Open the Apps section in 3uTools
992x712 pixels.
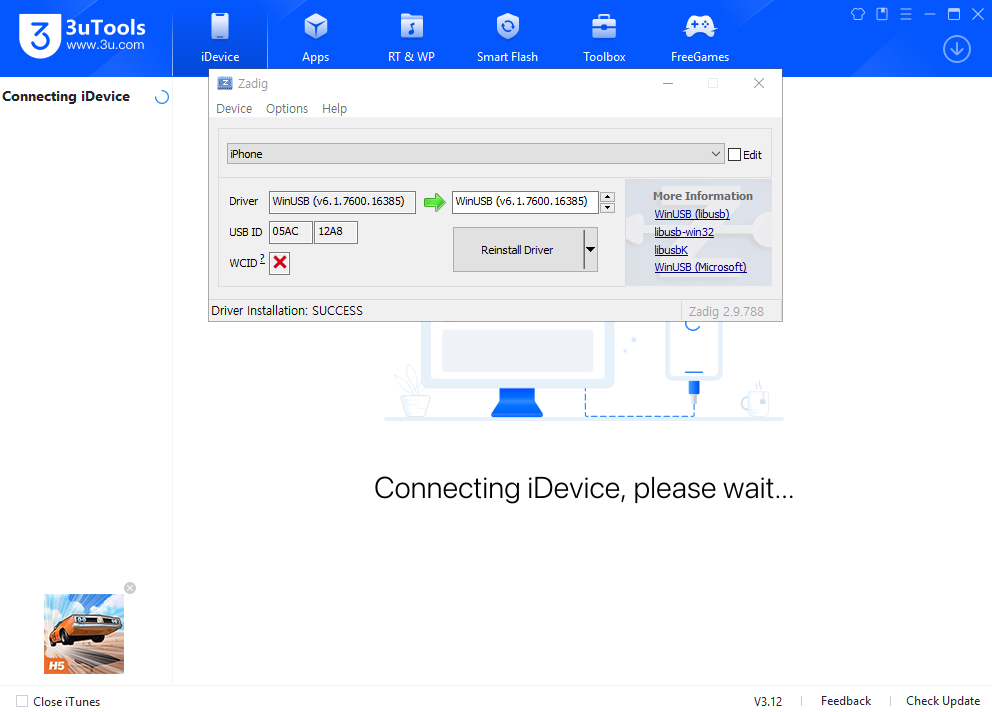[316, 39]
